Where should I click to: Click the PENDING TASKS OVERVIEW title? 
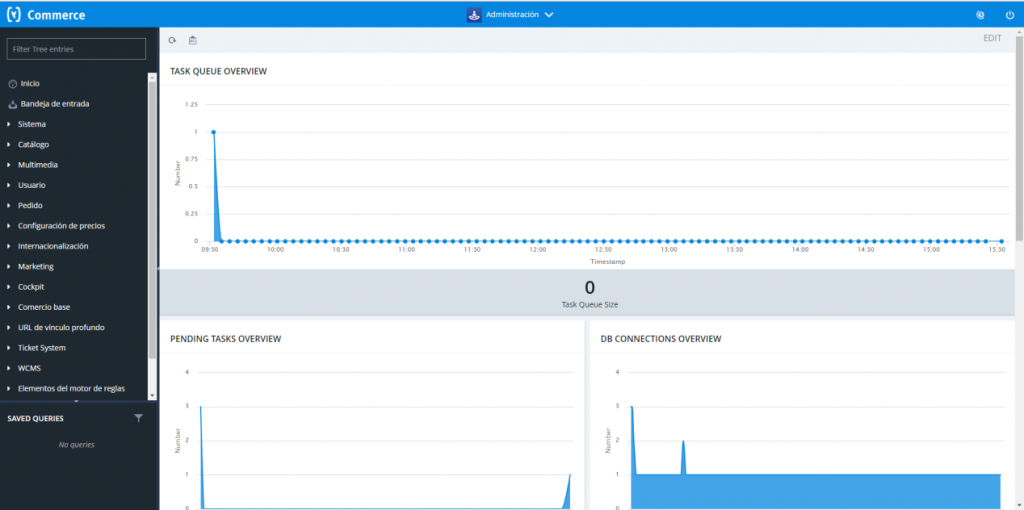pos(225,339)
